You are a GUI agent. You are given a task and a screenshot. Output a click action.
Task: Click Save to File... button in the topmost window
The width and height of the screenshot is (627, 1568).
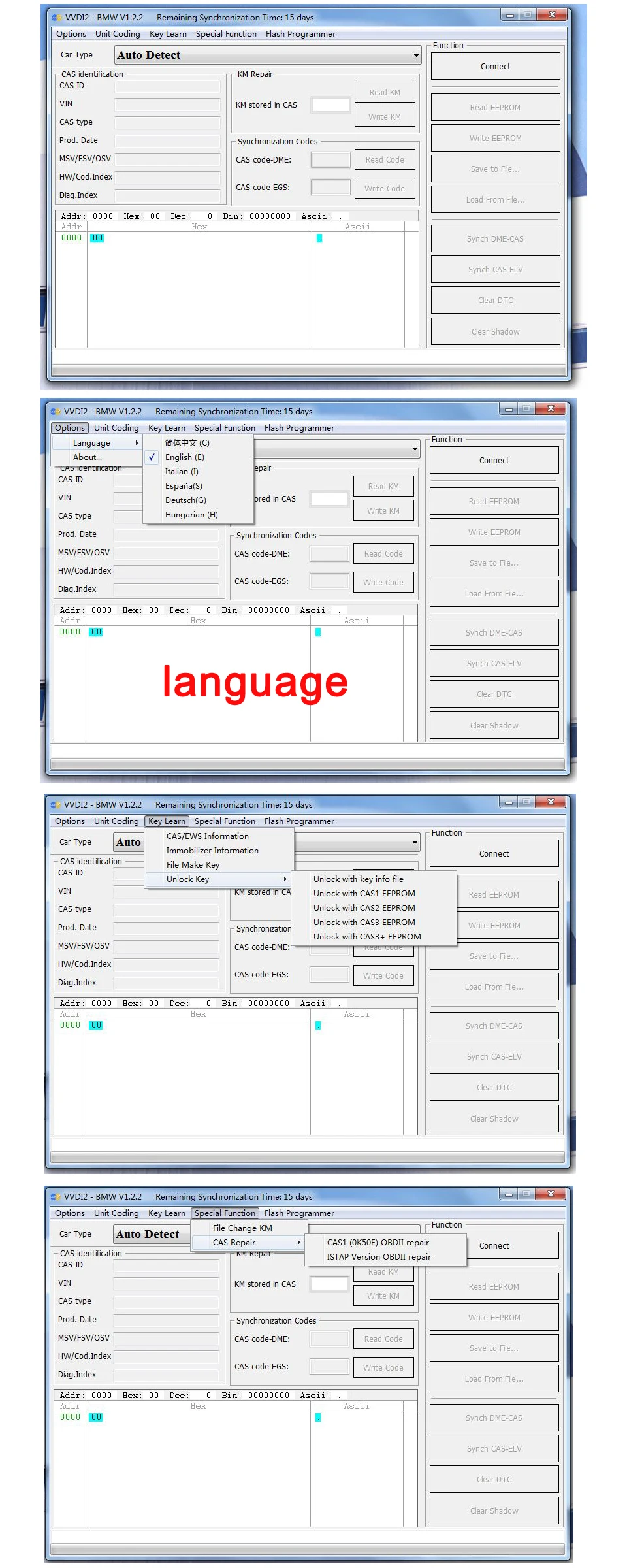tap(496, 169)
